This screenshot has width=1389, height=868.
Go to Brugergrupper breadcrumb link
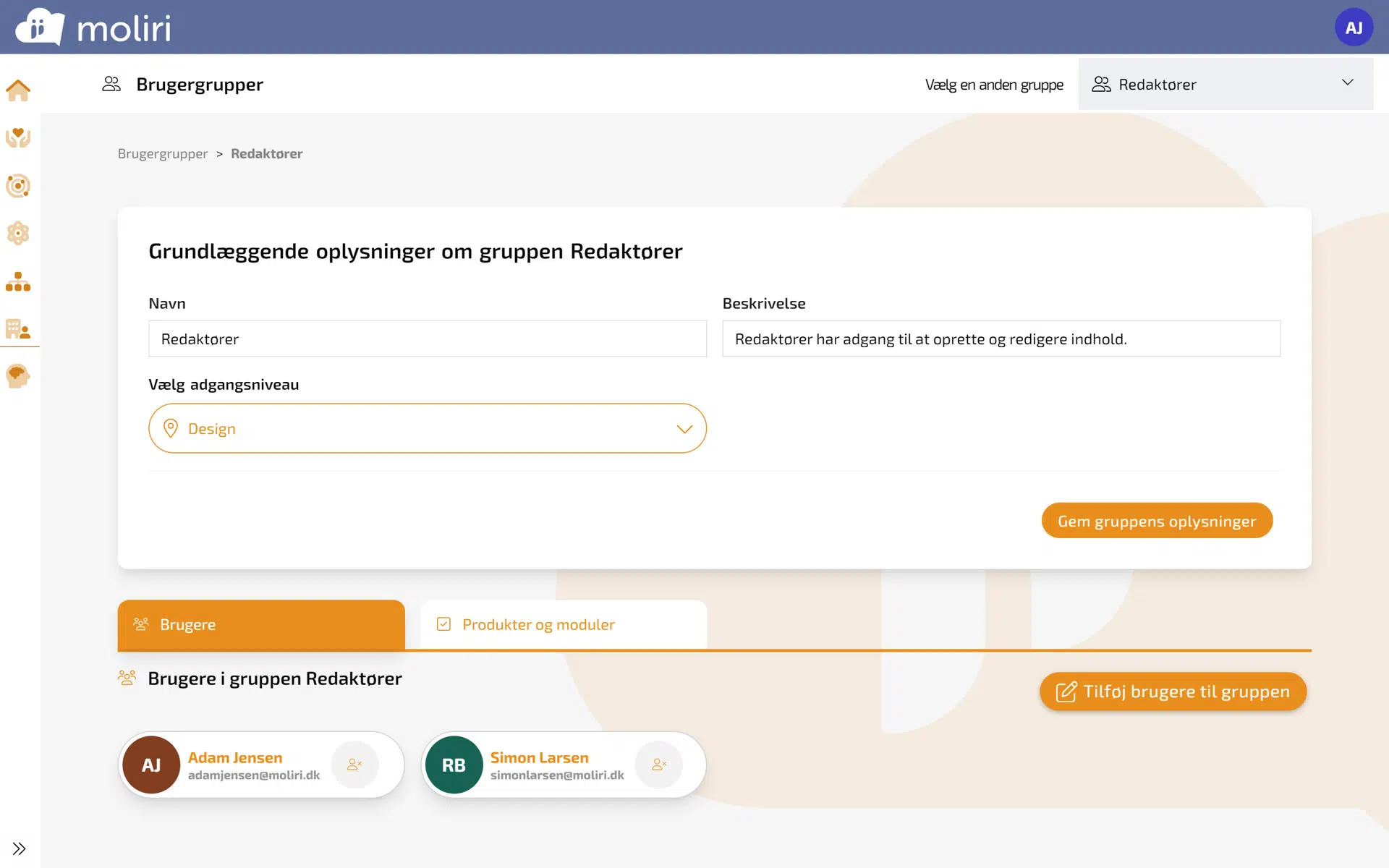pyautogui.click(x=163, y=153)
